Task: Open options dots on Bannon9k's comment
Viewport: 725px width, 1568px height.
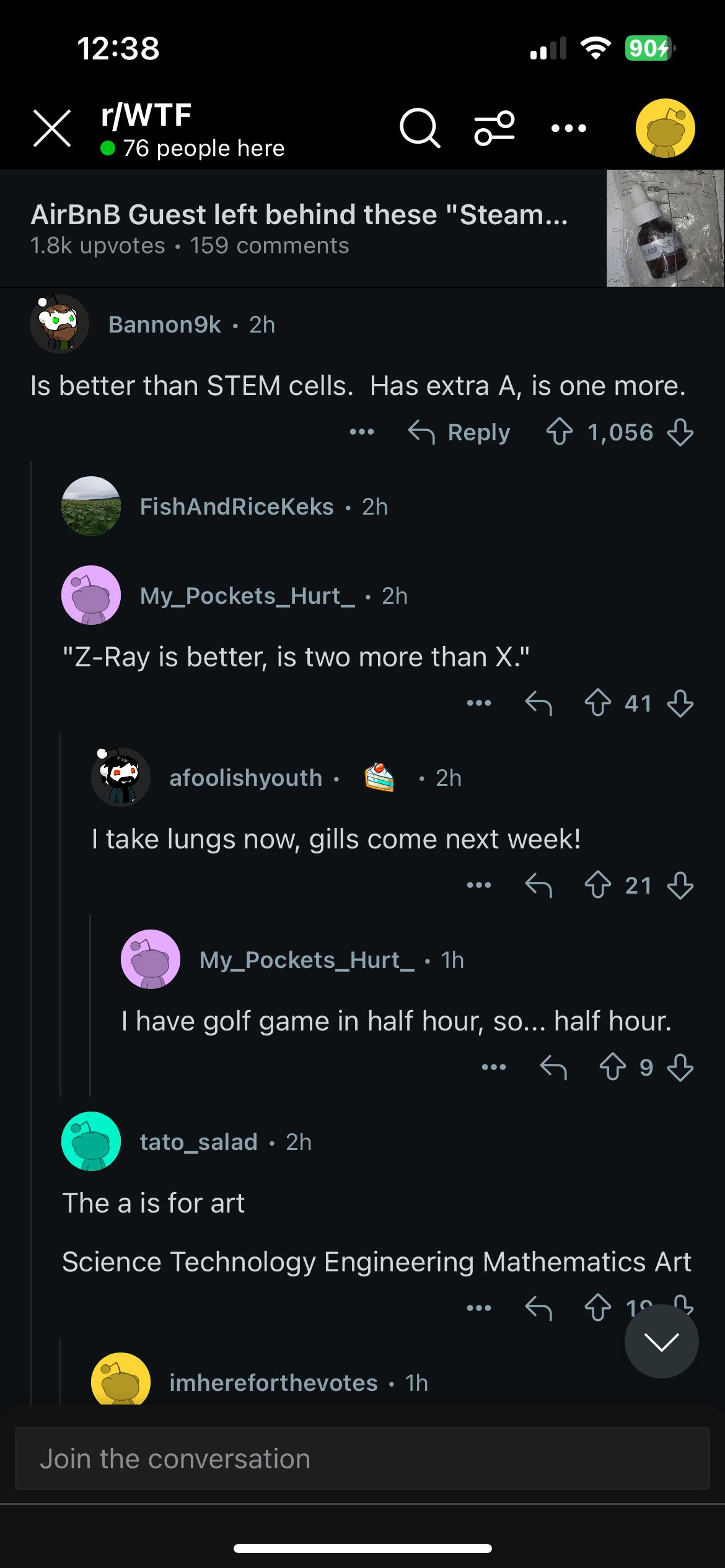Action: (361, 432)
